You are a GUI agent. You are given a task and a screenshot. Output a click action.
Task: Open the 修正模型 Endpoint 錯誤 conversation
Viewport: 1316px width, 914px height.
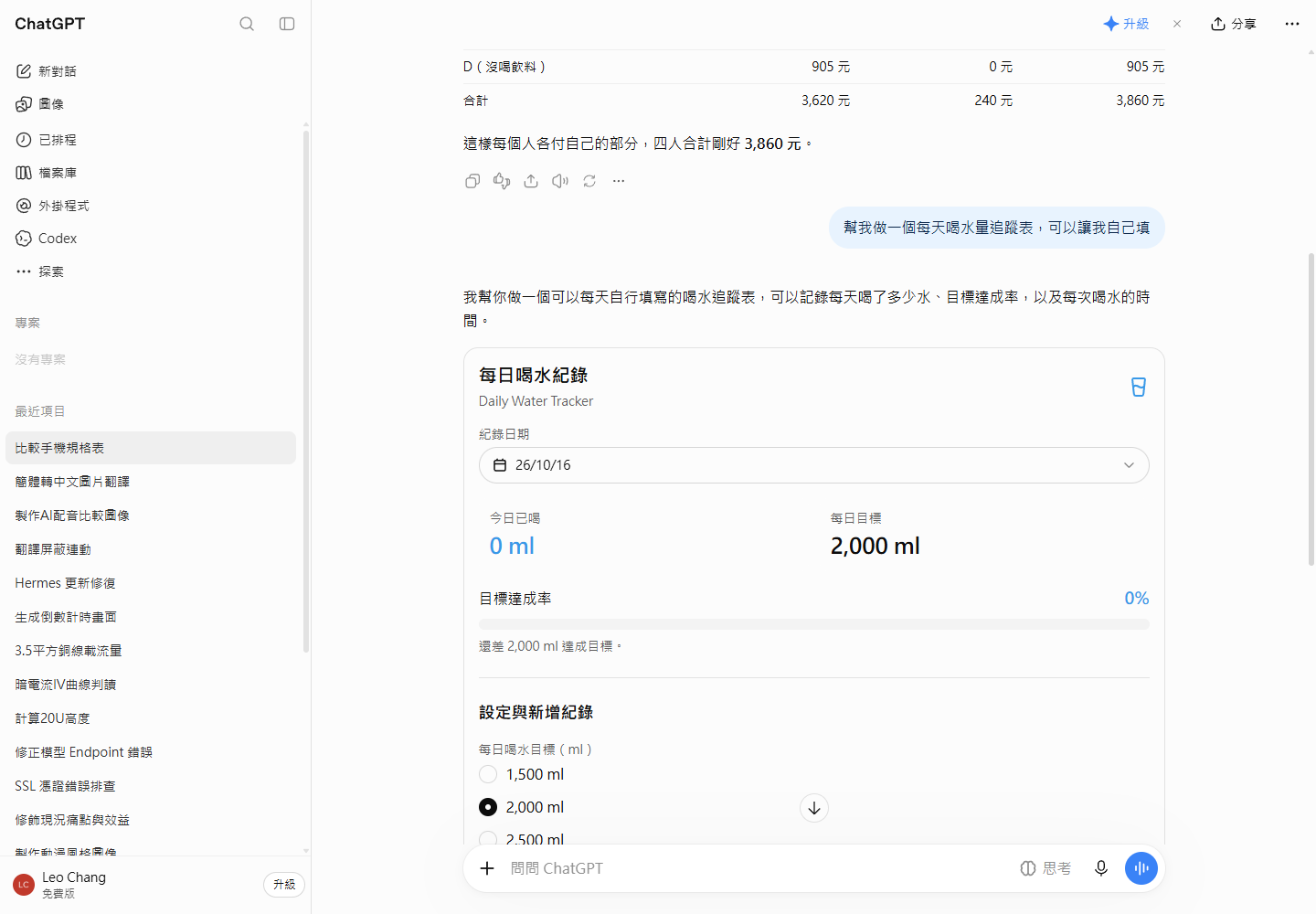pyautogui.click(x=151, y=752)
